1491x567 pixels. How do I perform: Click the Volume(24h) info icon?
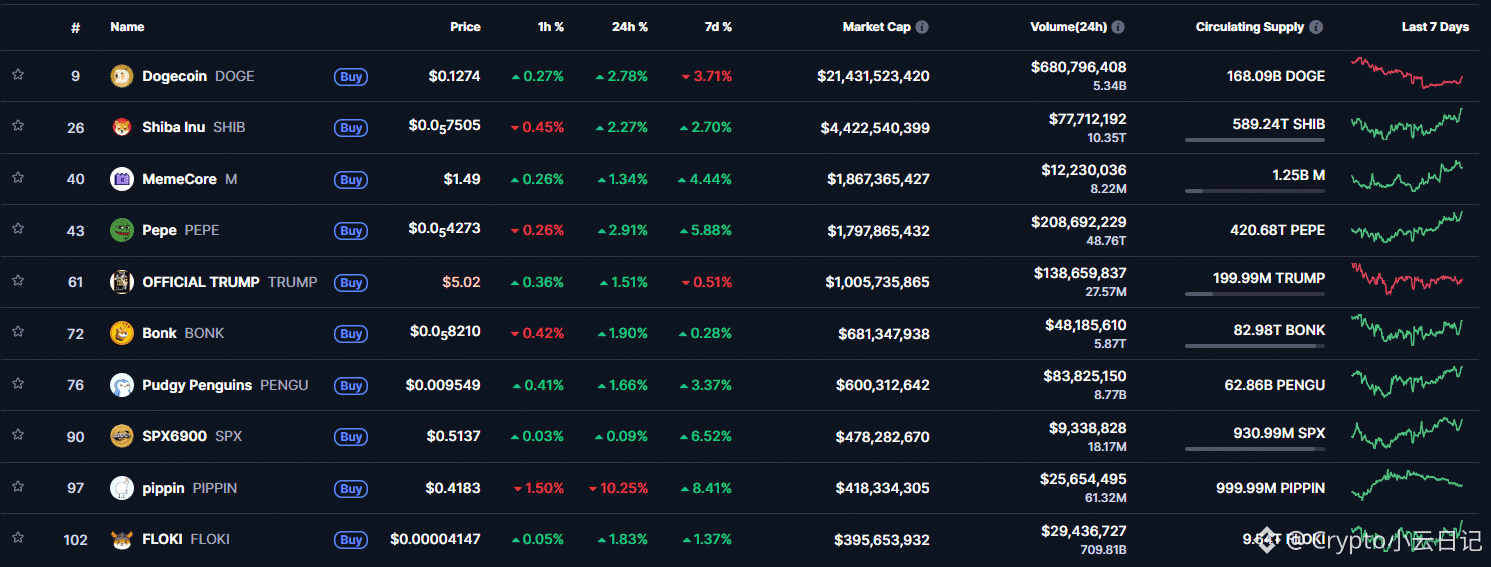pos(1118,27)
